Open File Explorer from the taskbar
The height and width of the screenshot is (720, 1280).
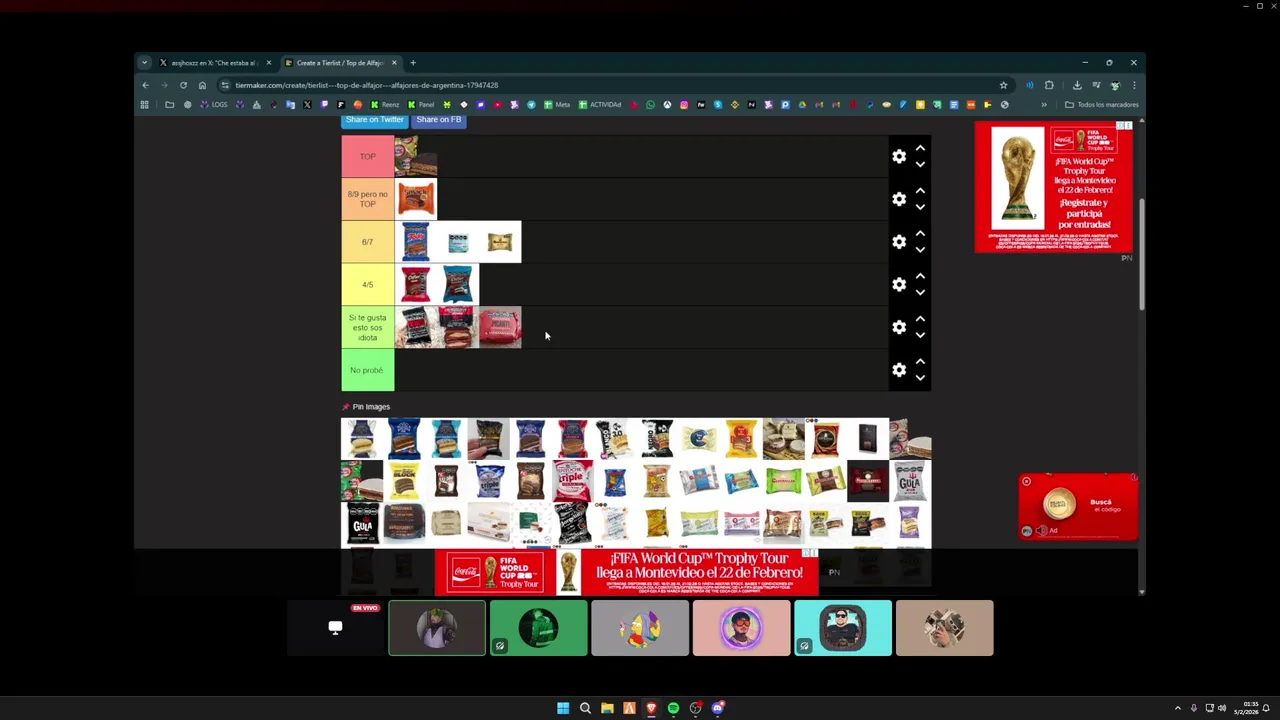coord(607,708)
